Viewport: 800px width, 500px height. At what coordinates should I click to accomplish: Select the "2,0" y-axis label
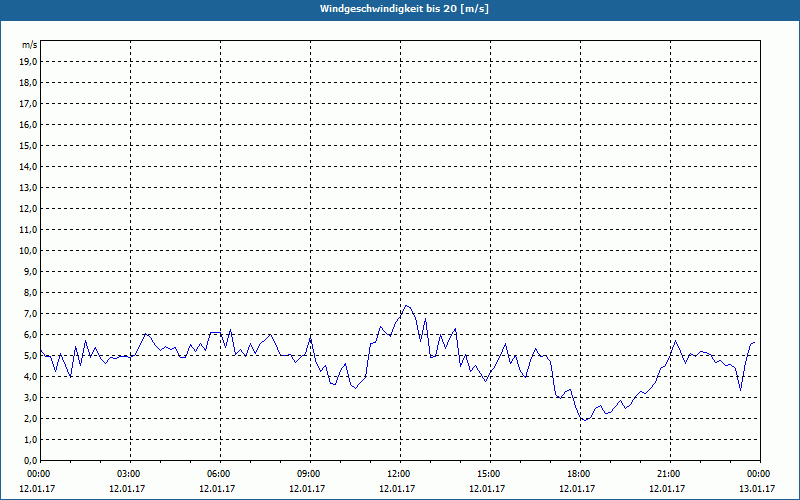[31, 418]
